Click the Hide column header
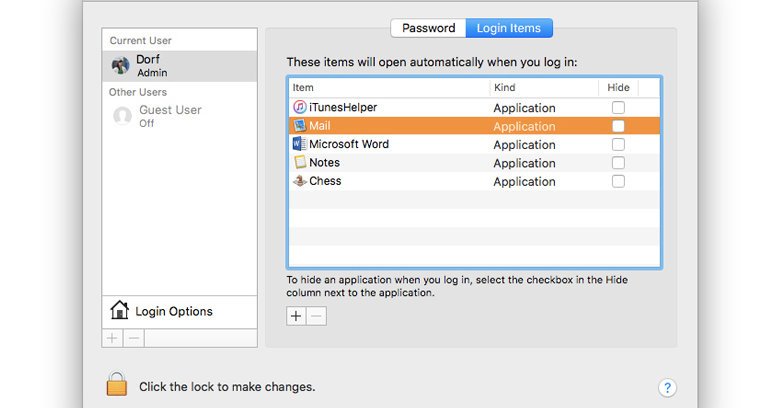This screenshot has height=408, width=780. click(618, 88)
